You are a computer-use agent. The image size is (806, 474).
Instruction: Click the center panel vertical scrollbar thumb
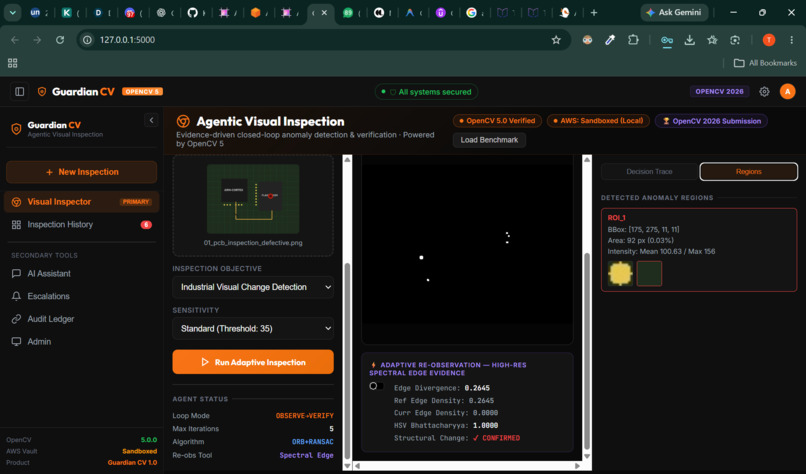[587, 351]
